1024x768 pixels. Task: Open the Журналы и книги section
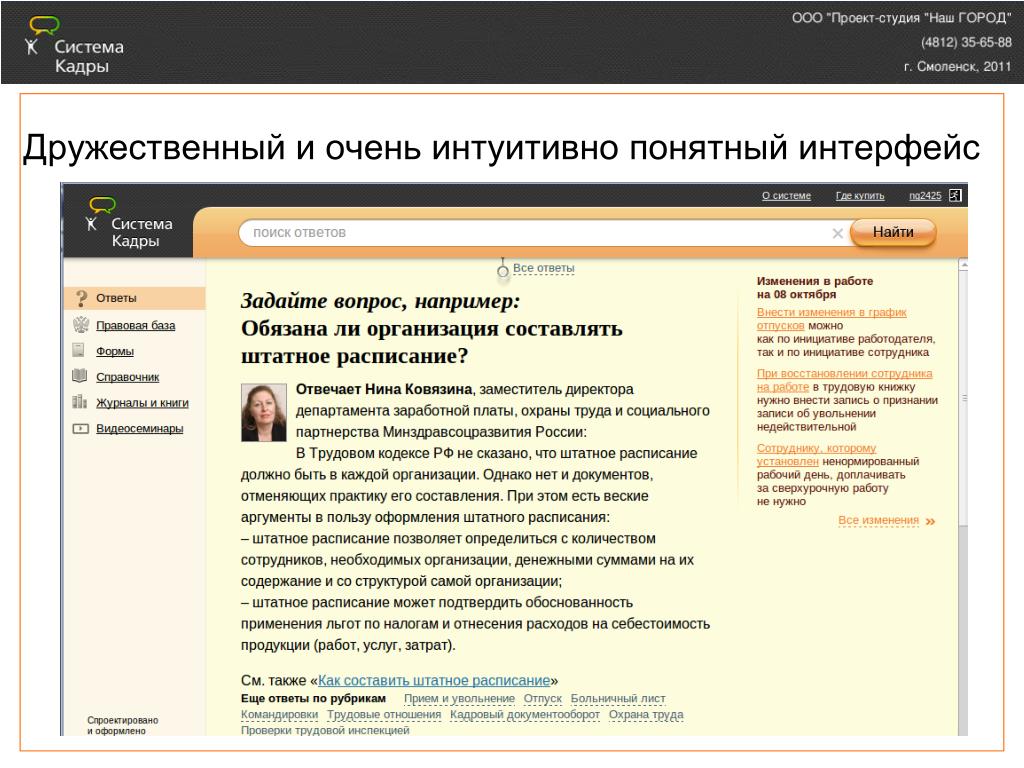[x=142, y=403]
